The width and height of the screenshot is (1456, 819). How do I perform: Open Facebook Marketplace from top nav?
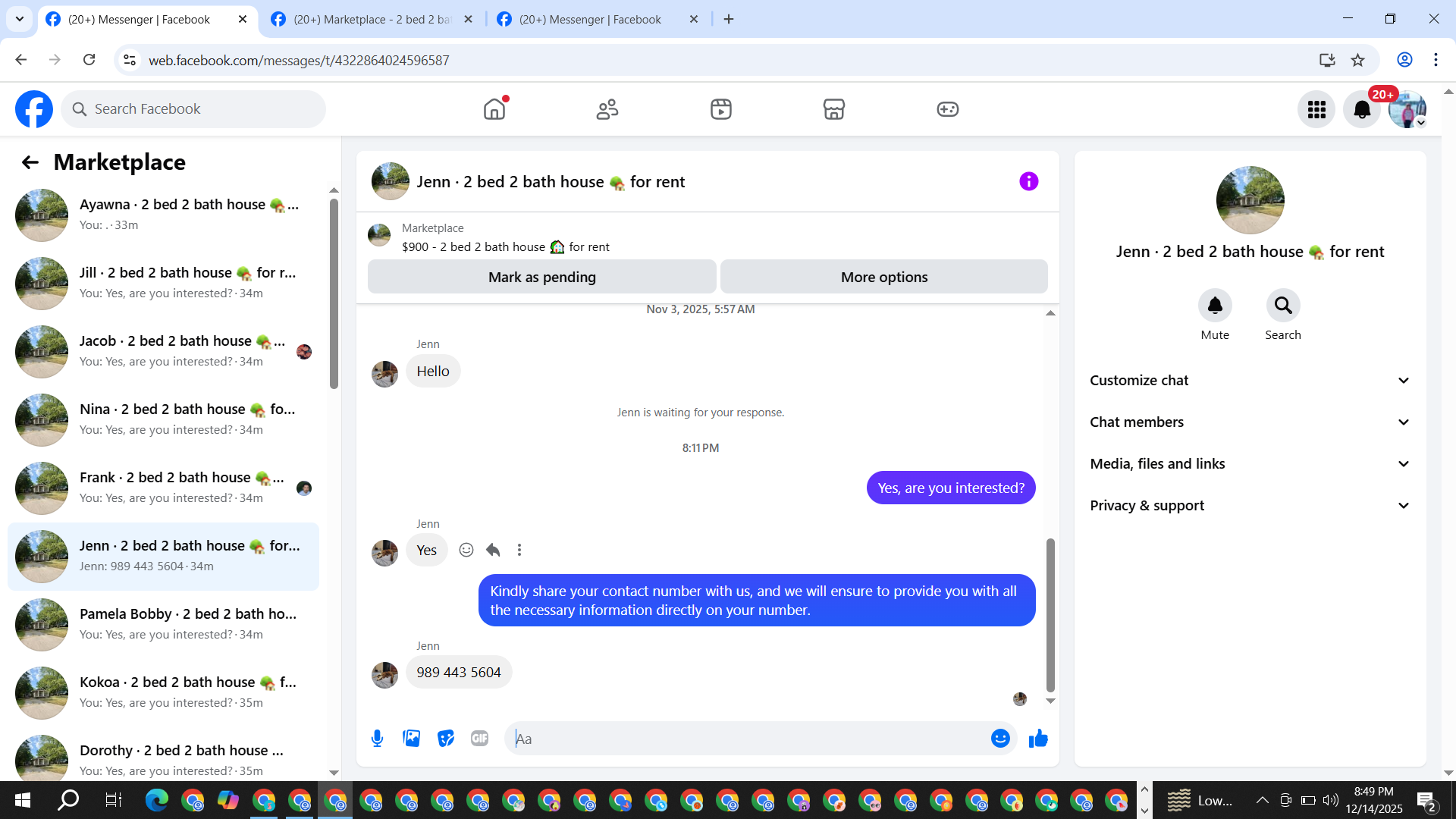coord(833,109)
